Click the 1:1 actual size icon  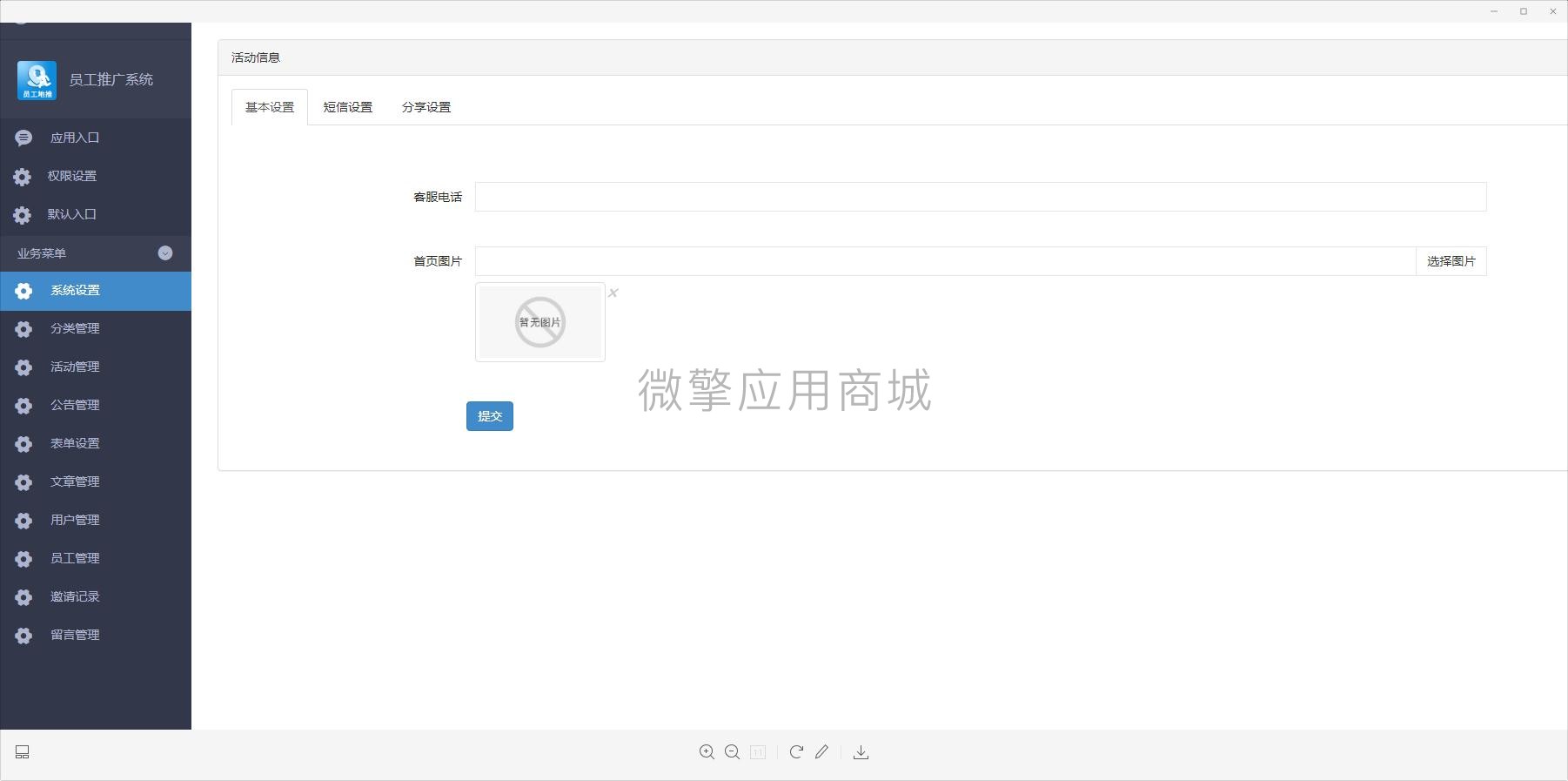[758, 752]
